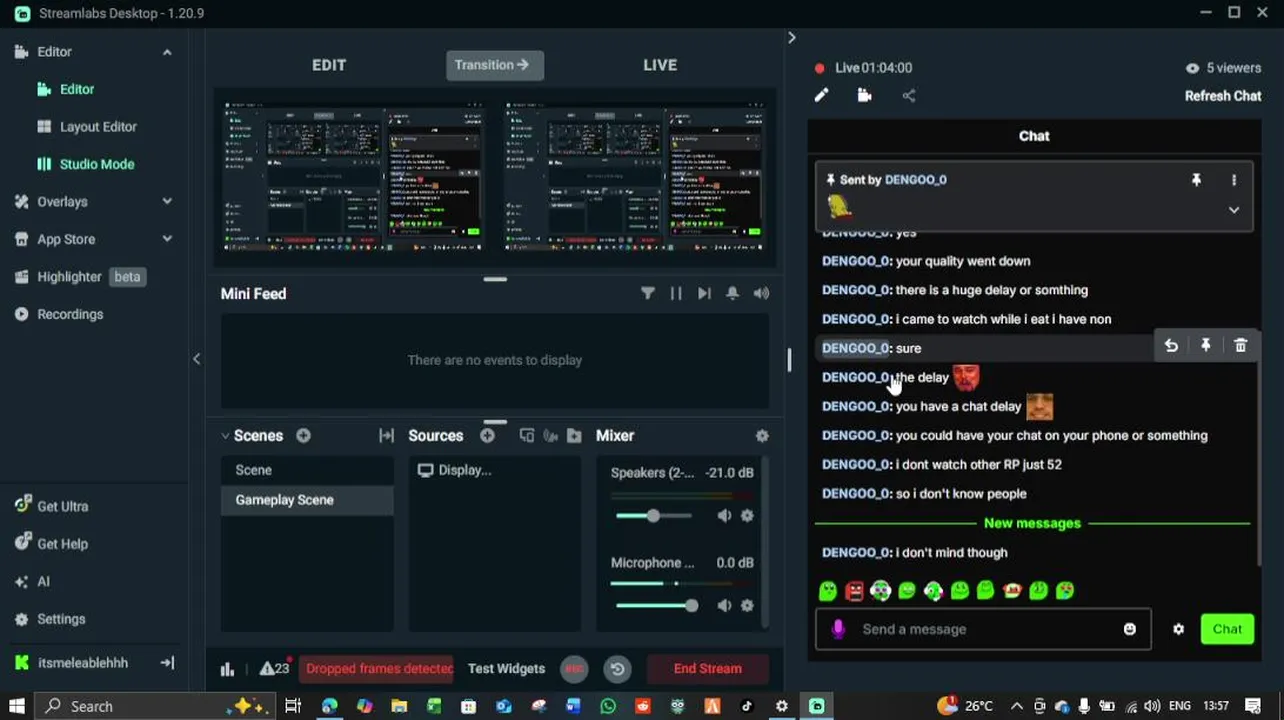1284x720 pixels.
Task: Unpin the DENGOO_0 pinned message
Action: (1196, 180)
